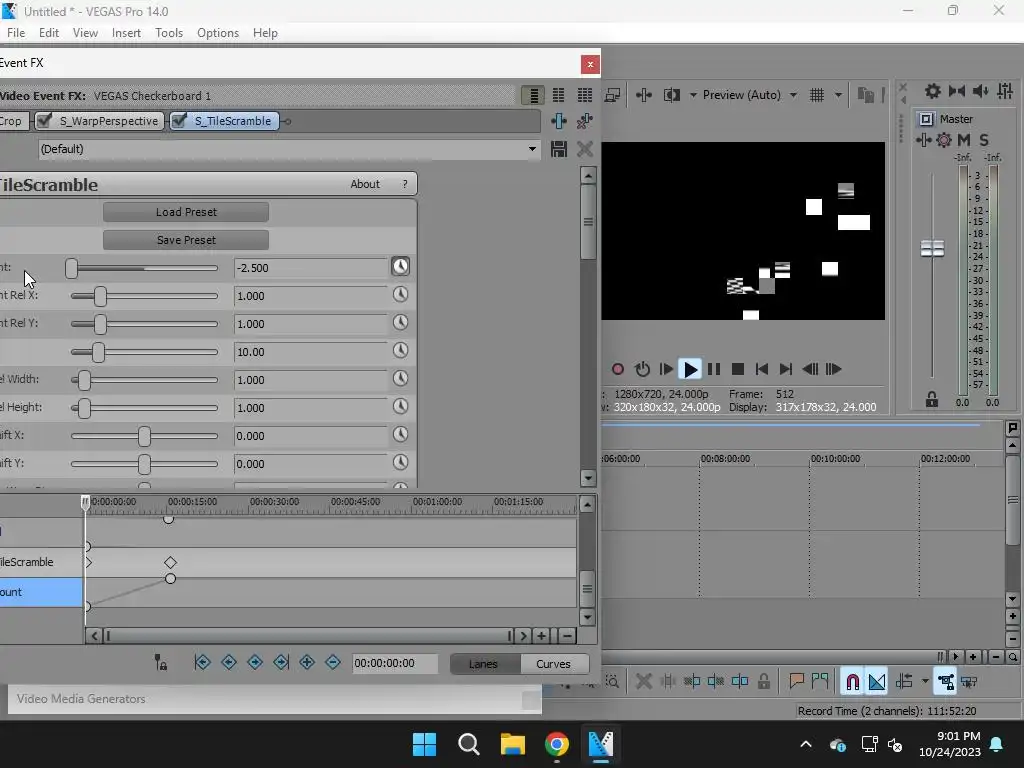Click the Shift X slider handle
The height and width of the screenshot is (768, 1024).
144,436
